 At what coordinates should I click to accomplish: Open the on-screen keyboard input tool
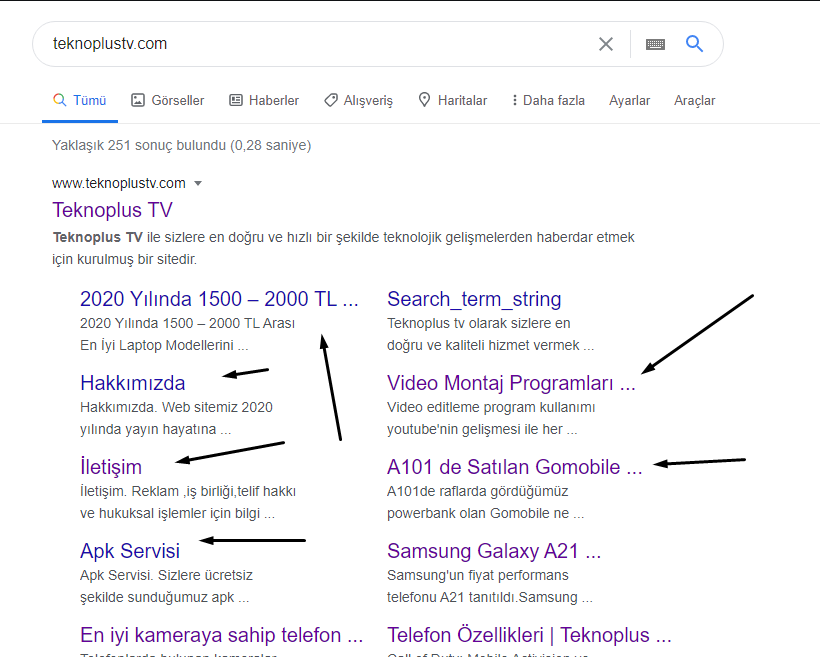(x=655, y=44)
